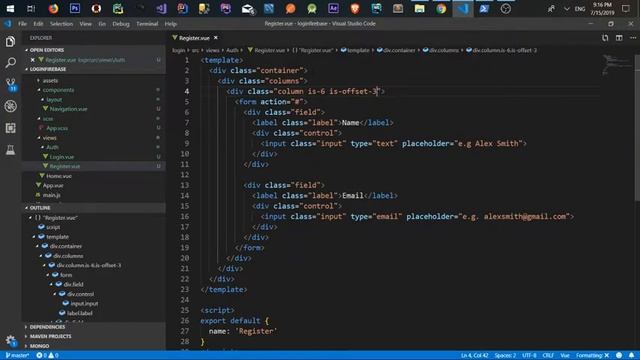Click the master branch indicator in the status bar

click(x=17, y=356)
